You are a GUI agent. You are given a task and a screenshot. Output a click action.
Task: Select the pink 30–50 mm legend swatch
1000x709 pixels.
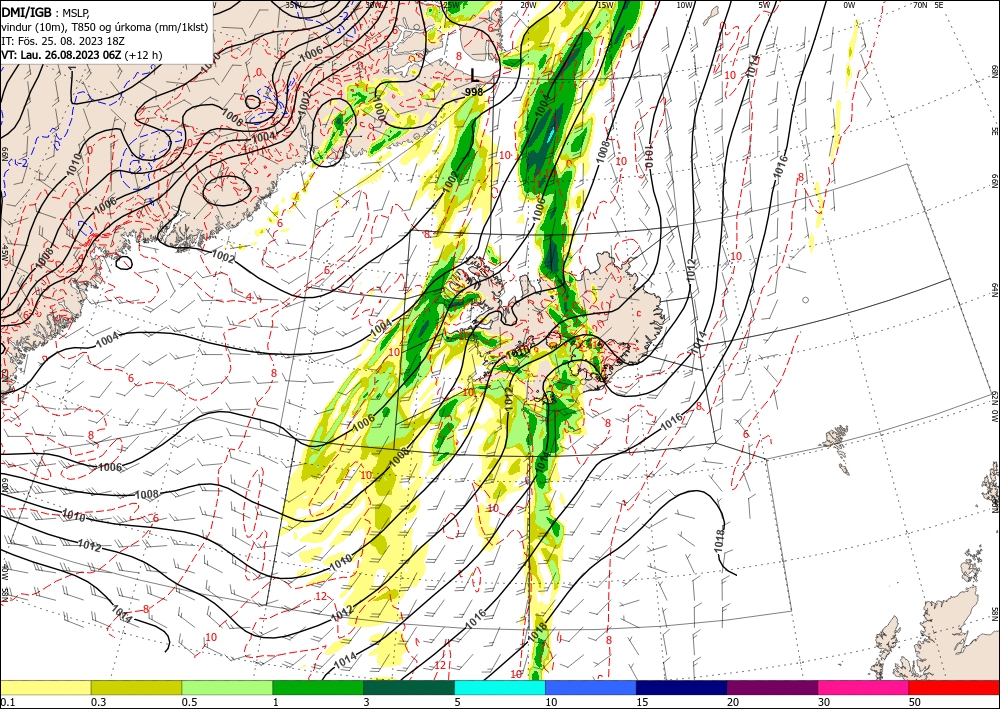click(864, 687)
